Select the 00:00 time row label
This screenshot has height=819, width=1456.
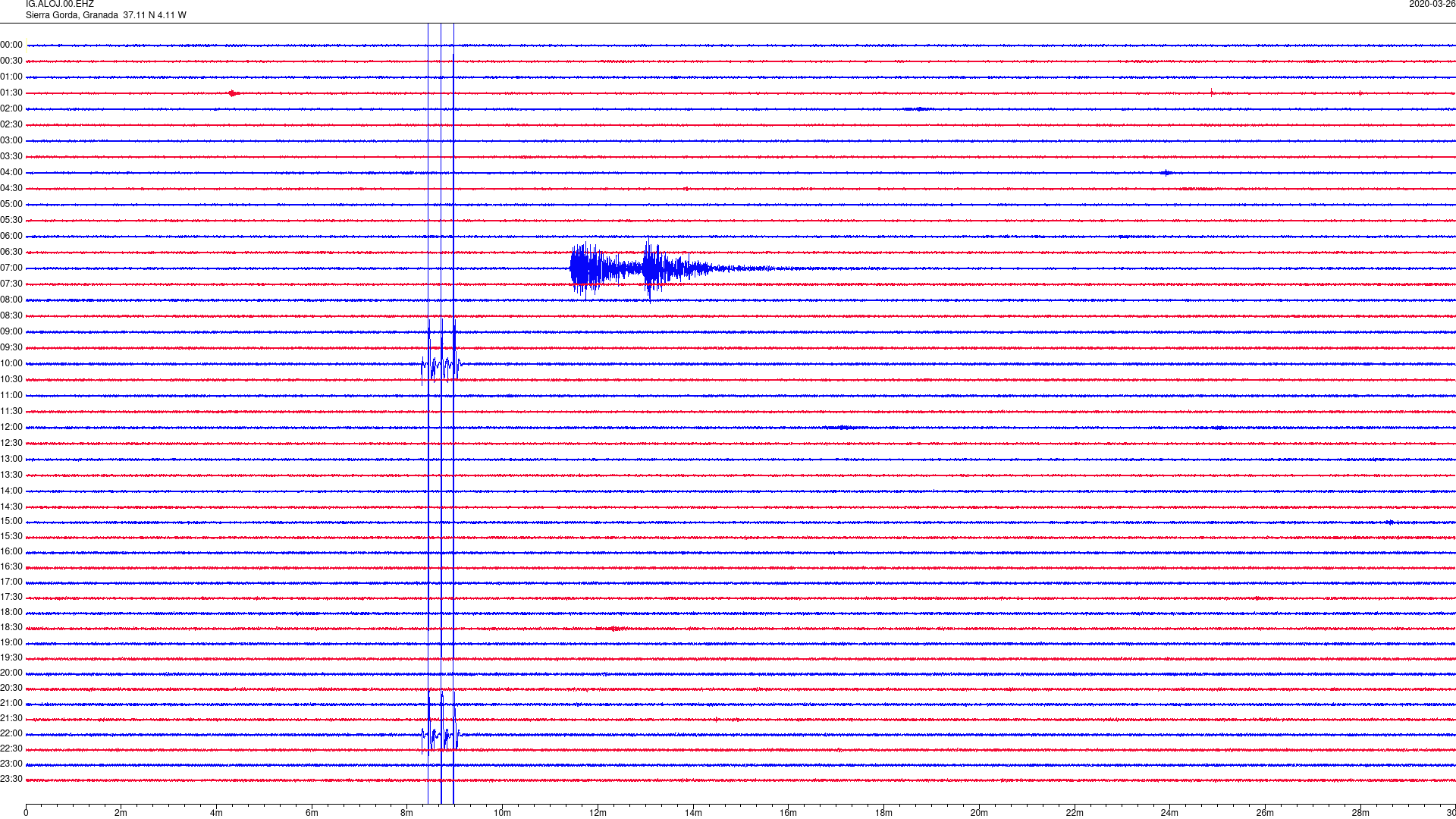click(11, 45)
